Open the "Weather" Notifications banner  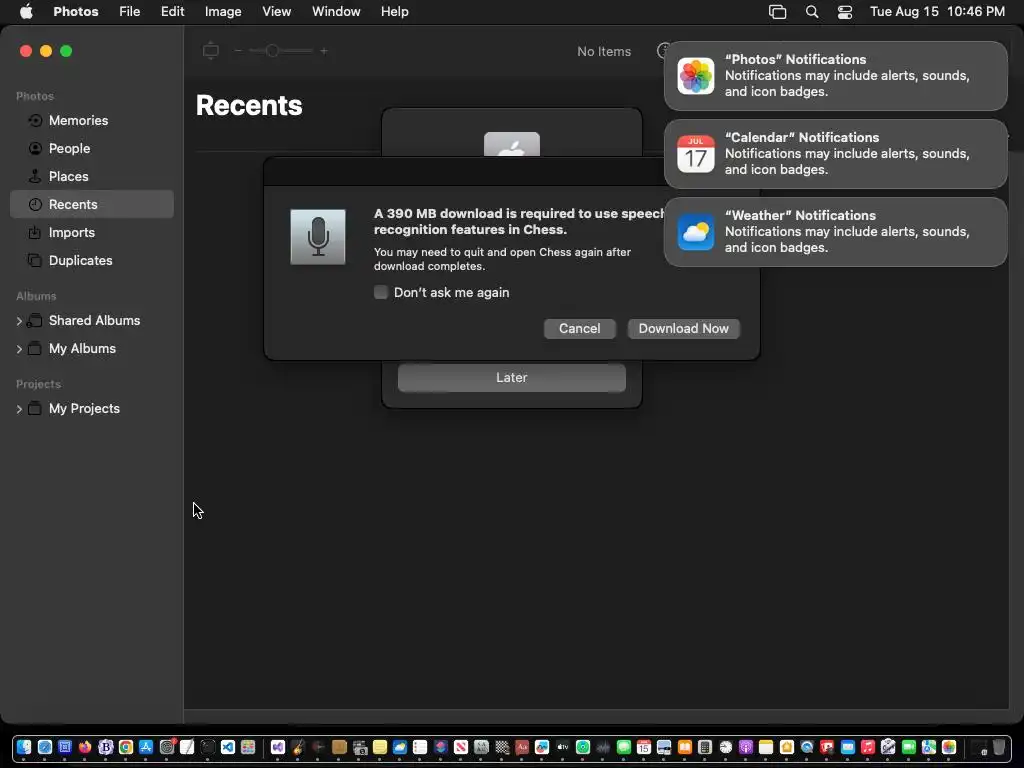pyautogui.click(x=835, y=232)
